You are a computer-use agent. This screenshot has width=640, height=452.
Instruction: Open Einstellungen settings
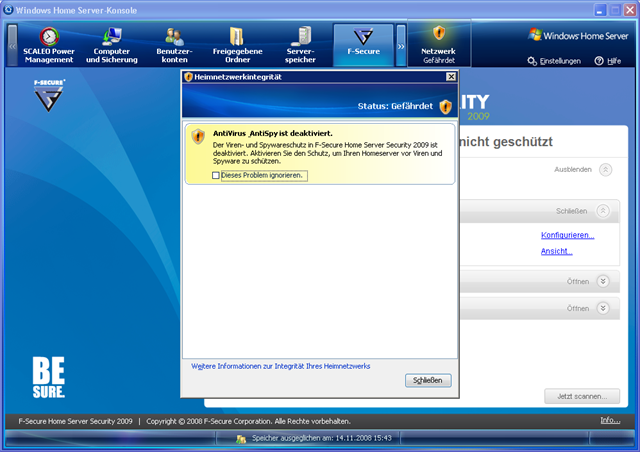(554, 61)
